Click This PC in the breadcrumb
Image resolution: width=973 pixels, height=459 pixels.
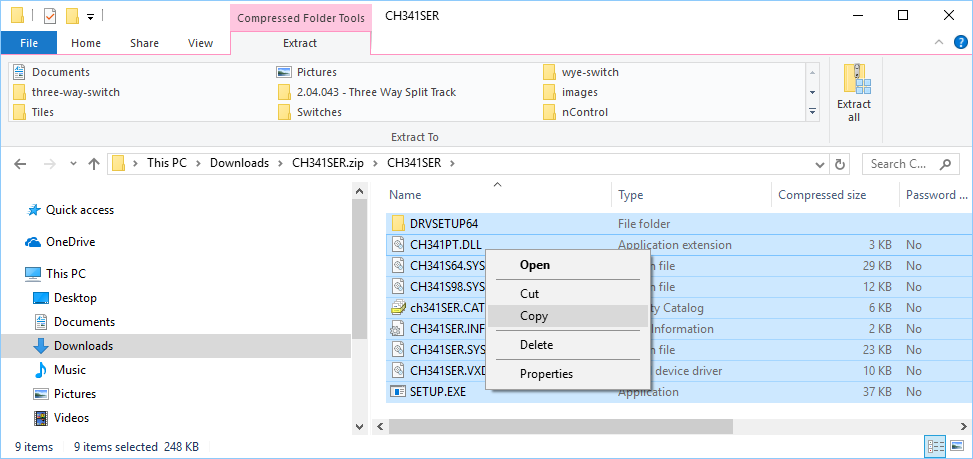tap(166, 164)
